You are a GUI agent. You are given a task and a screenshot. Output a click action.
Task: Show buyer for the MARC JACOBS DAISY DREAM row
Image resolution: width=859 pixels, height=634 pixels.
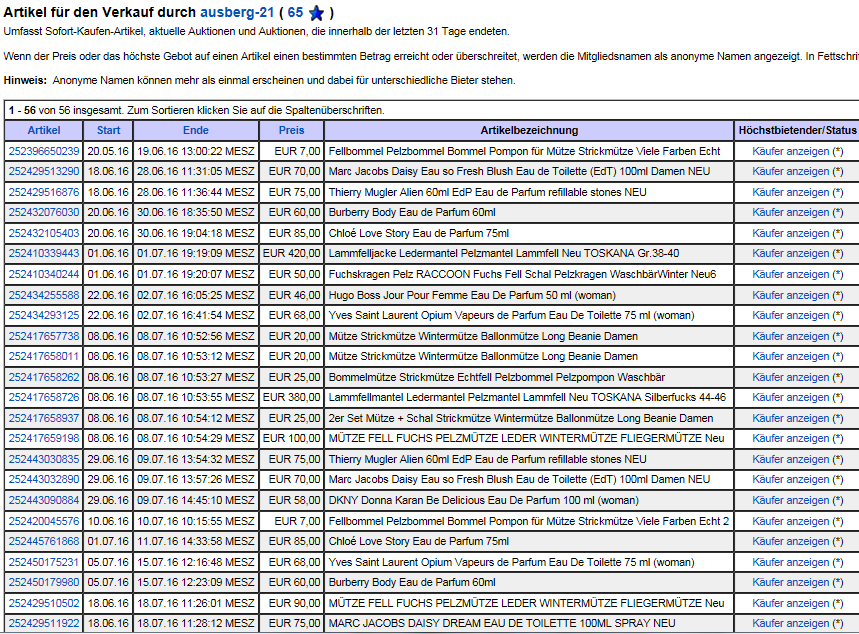[791, 624]
